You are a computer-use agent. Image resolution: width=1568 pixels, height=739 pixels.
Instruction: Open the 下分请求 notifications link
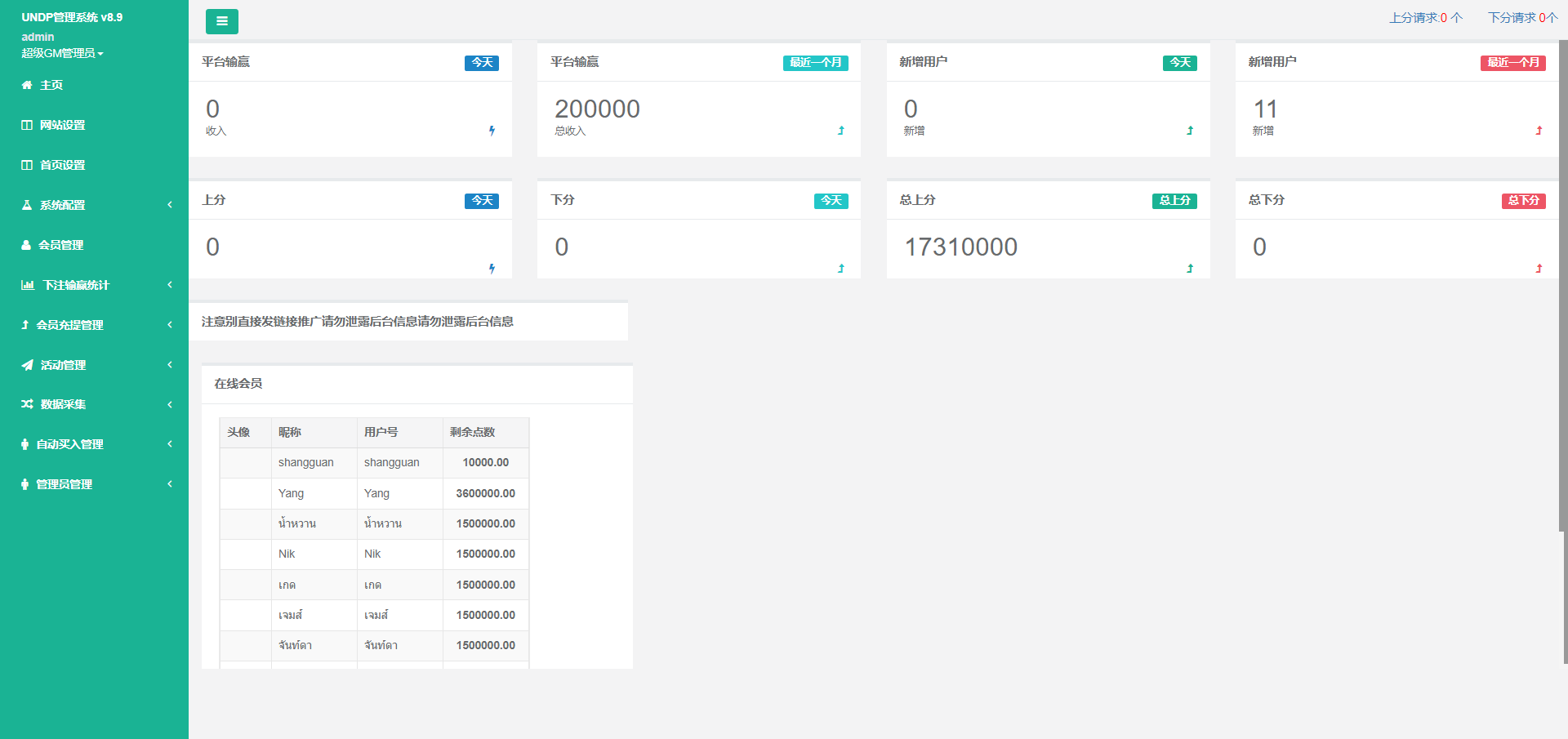click(1521, 17)
